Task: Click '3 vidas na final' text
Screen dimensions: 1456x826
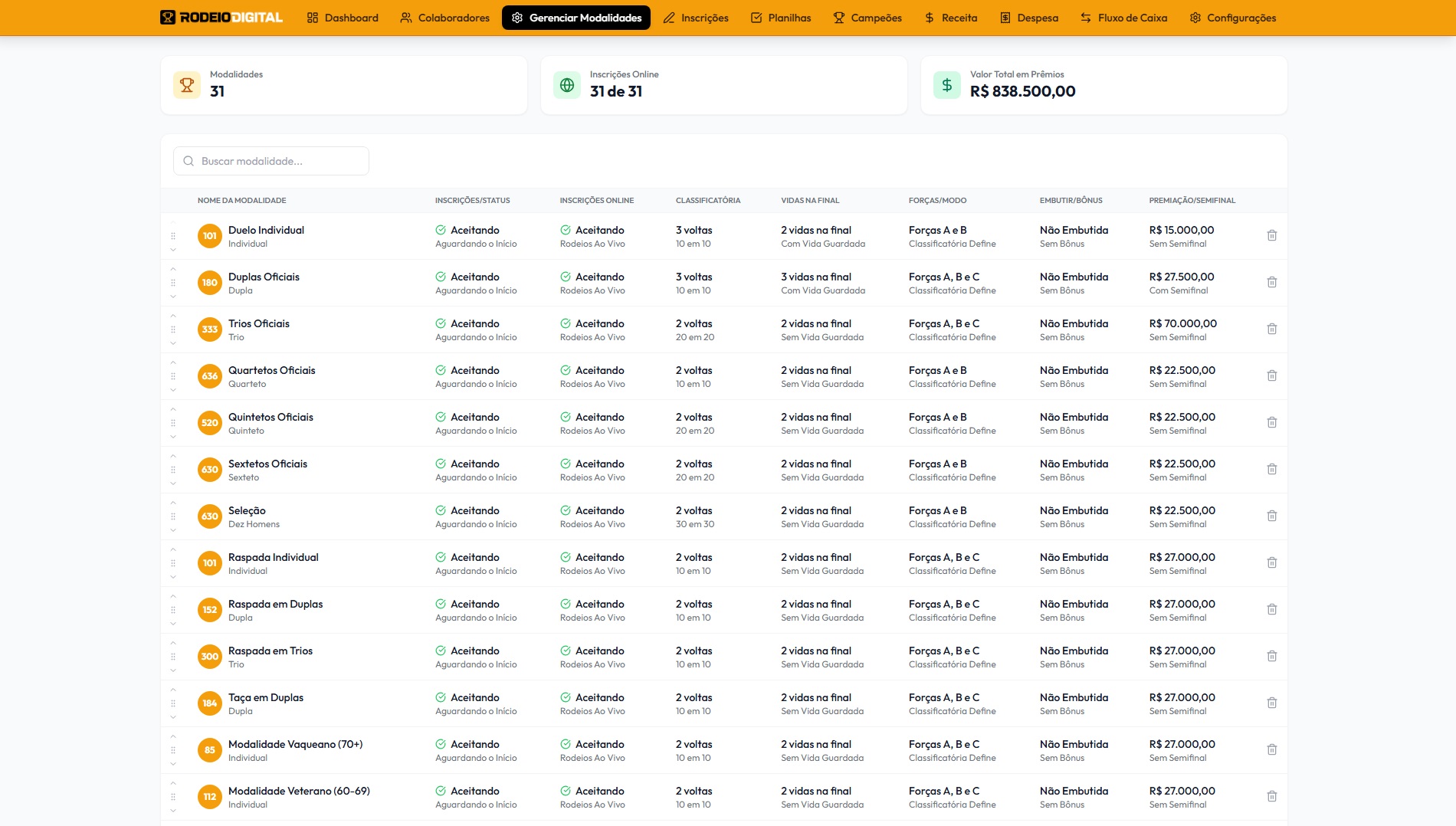Action: pos(816,277)
